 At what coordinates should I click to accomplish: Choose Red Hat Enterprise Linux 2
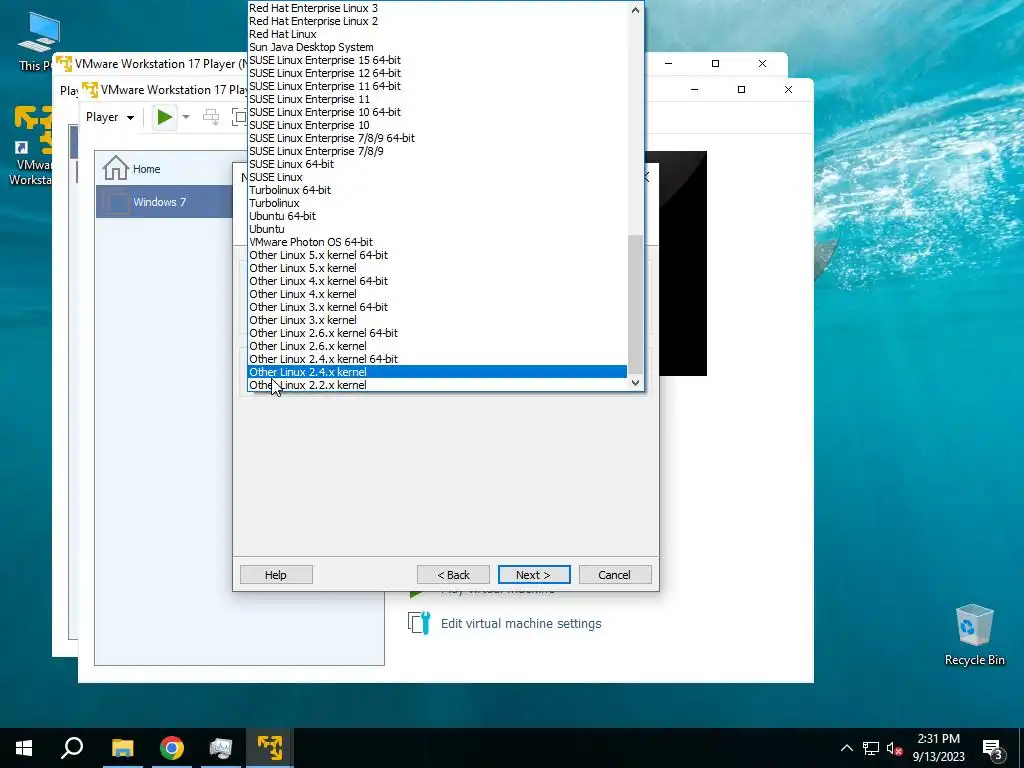point(438,21)
